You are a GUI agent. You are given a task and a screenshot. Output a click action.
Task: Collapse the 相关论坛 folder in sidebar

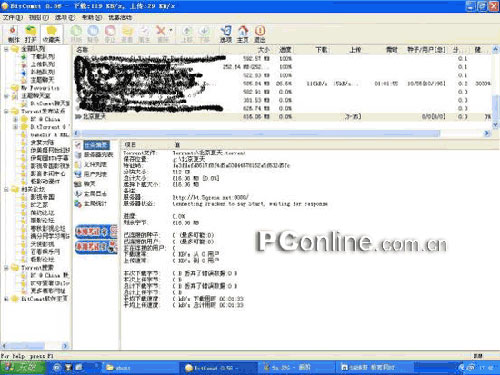(6, 189)
